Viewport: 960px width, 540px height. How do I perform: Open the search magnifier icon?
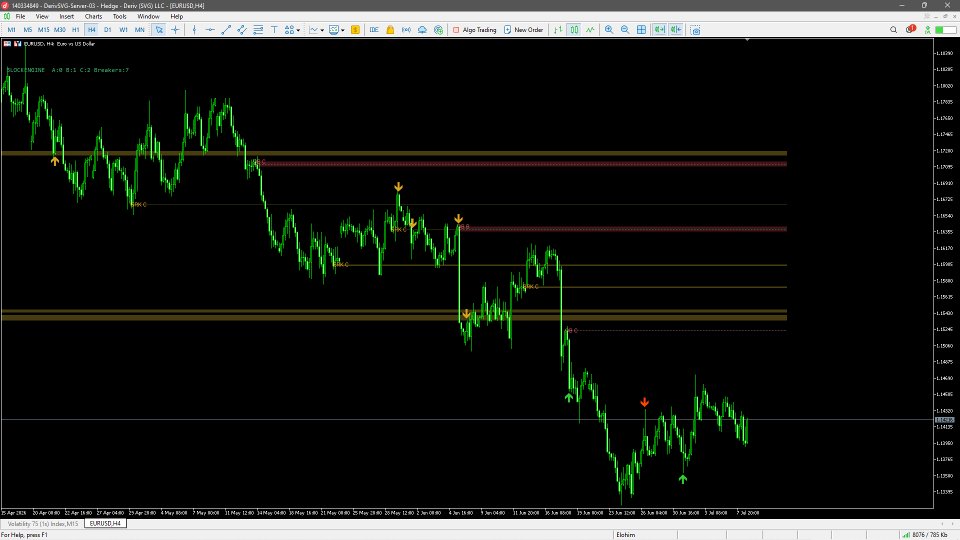pos(893,29)
